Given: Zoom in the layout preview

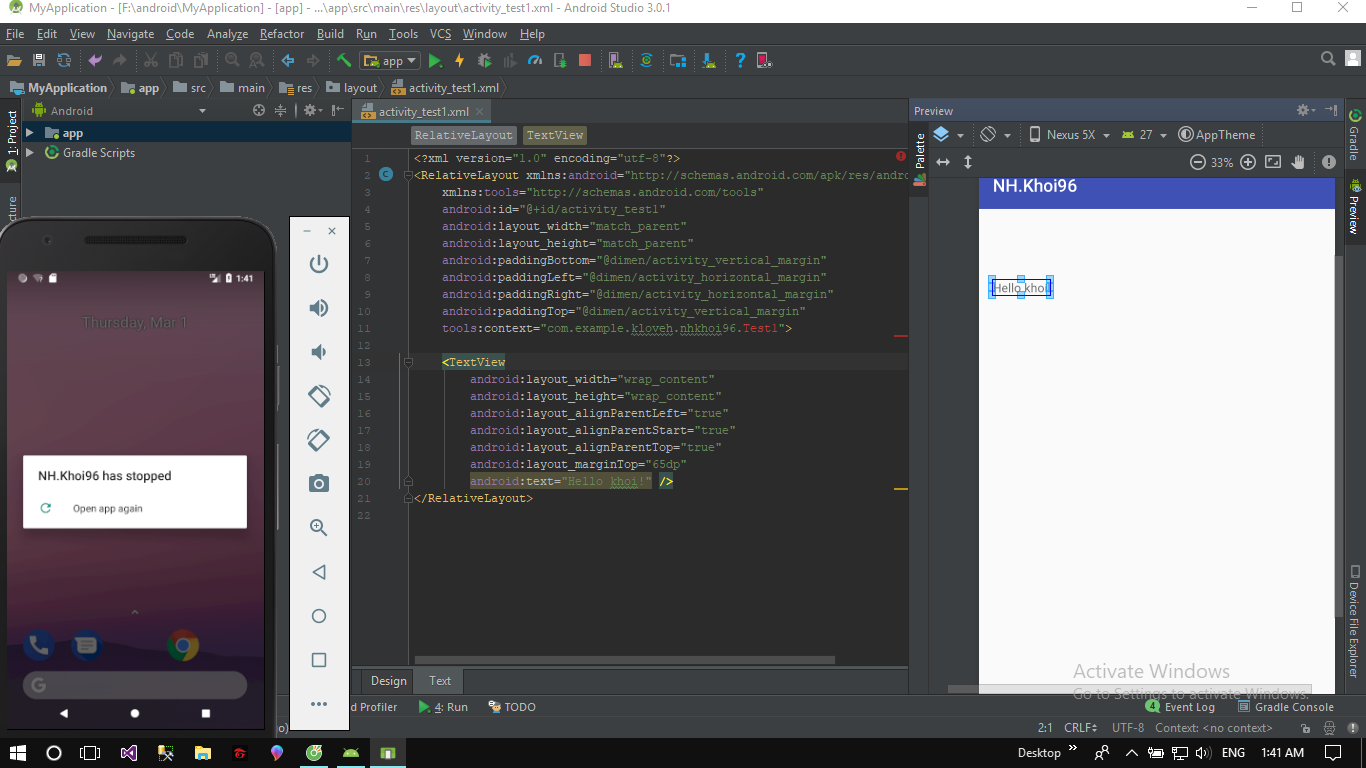Looking at the screenshot, I should [1248, 162].
